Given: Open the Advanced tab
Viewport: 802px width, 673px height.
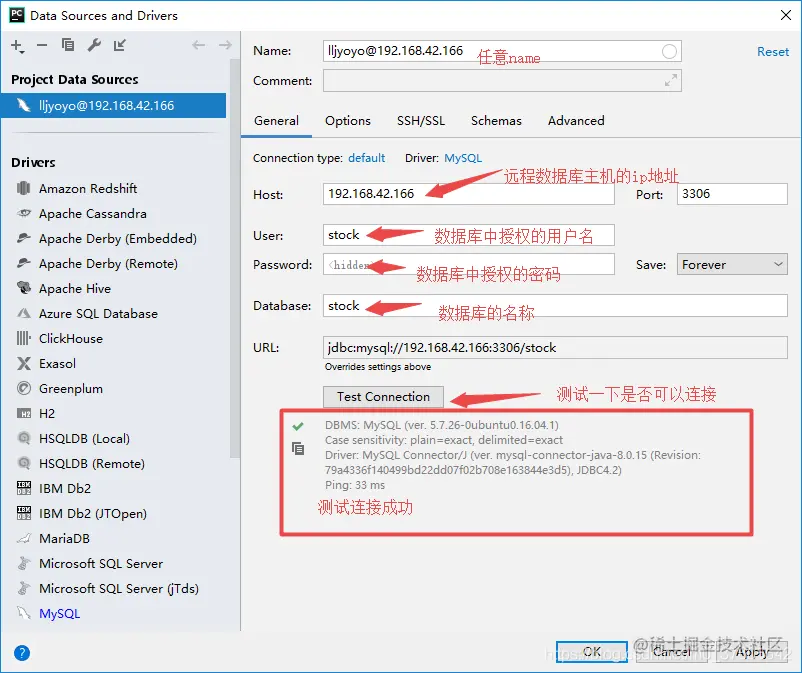Looking at the screenshot, I should [576, 121].
